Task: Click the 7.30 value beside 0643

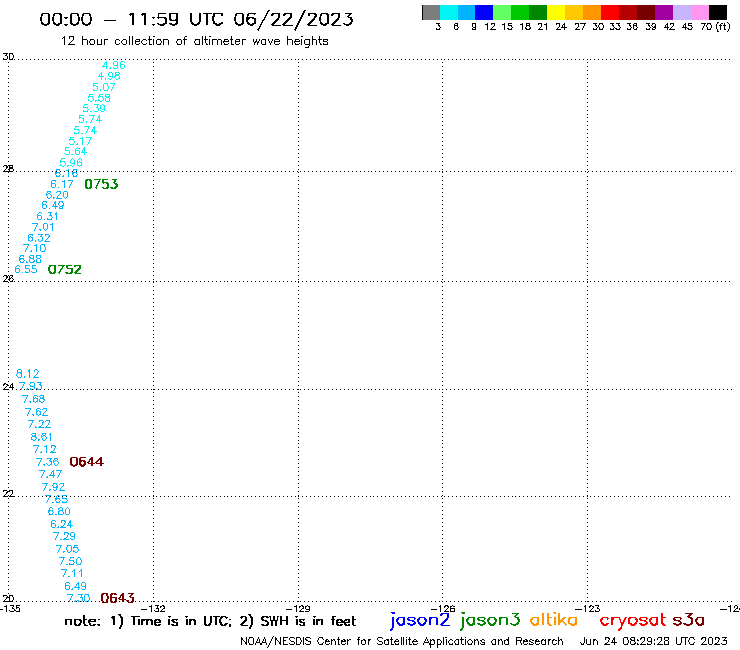Action: click(78, 598)
